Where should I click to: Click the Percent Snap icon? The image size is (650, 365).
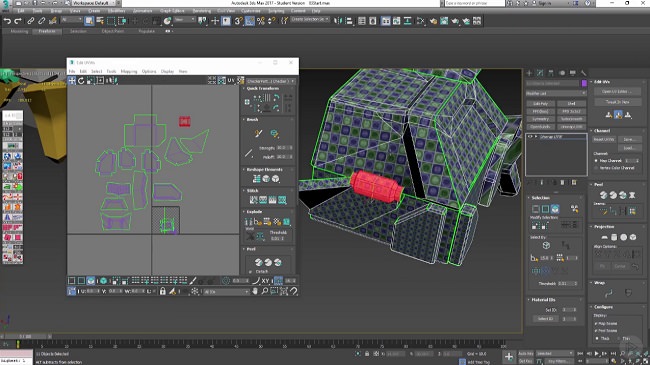(x=260, y=21)
